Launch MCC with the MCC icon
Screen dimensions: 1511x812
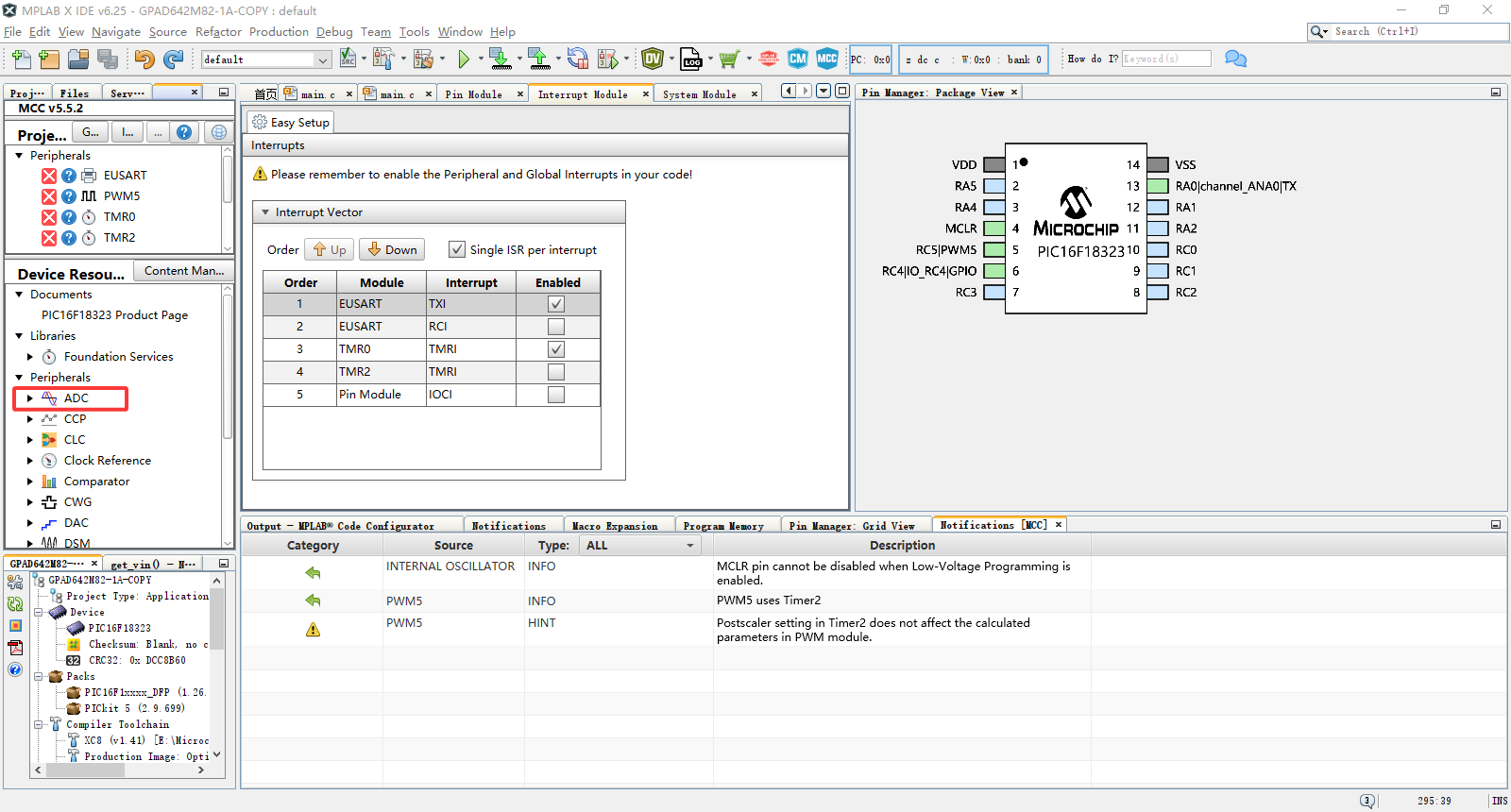[827, 59]
